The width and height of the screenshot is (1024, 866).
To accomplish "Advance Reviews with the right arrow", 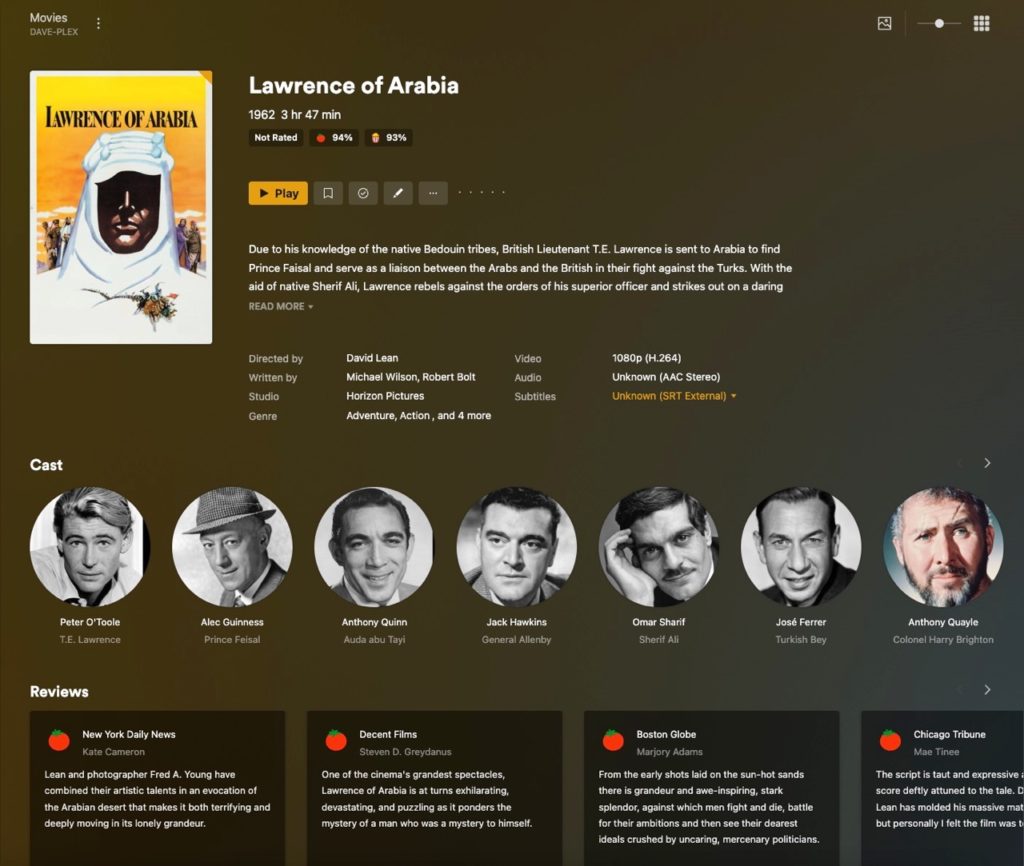I will click(987, 690).
